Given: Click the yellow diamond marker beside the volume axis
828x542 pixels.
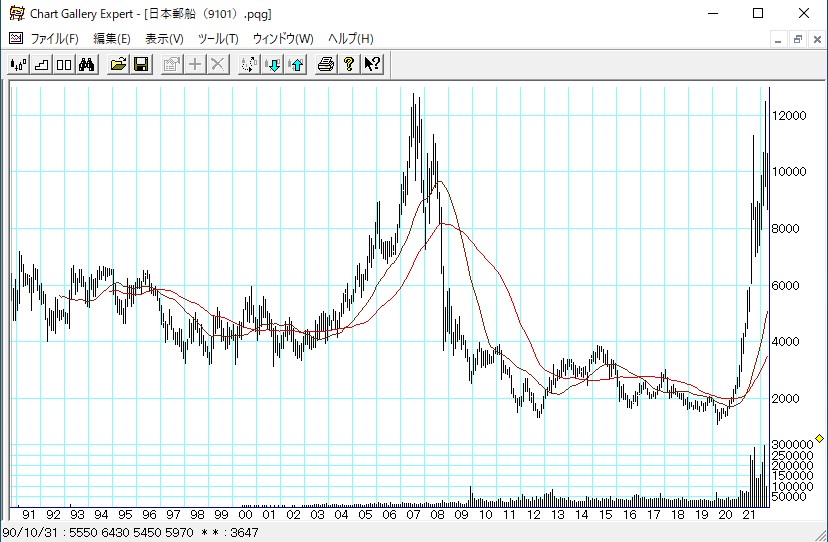Looking at the screenshot, I should pyautogui.click(x=819, y=438).
